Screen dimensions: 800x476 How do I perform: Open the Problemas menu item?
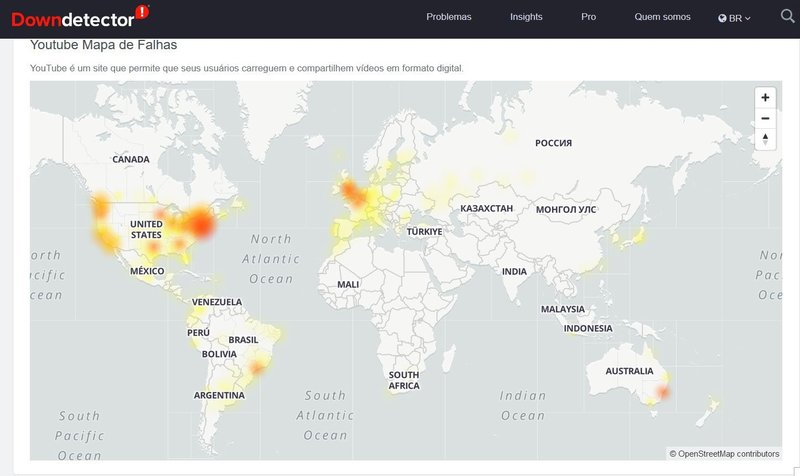pyautogui.click(x=448, y=17)
